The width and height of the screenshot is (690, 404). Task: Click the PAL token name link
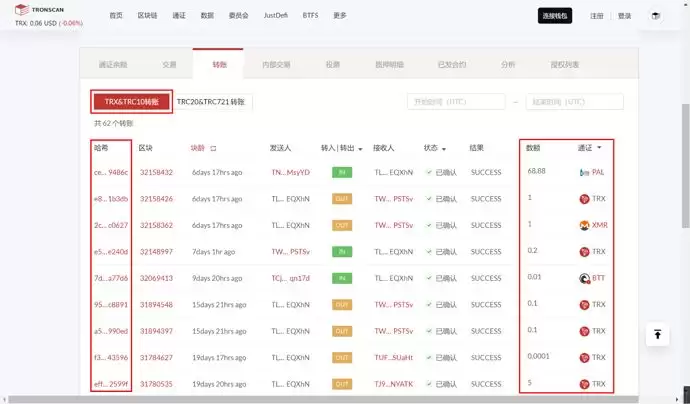(x=598, y=172)
